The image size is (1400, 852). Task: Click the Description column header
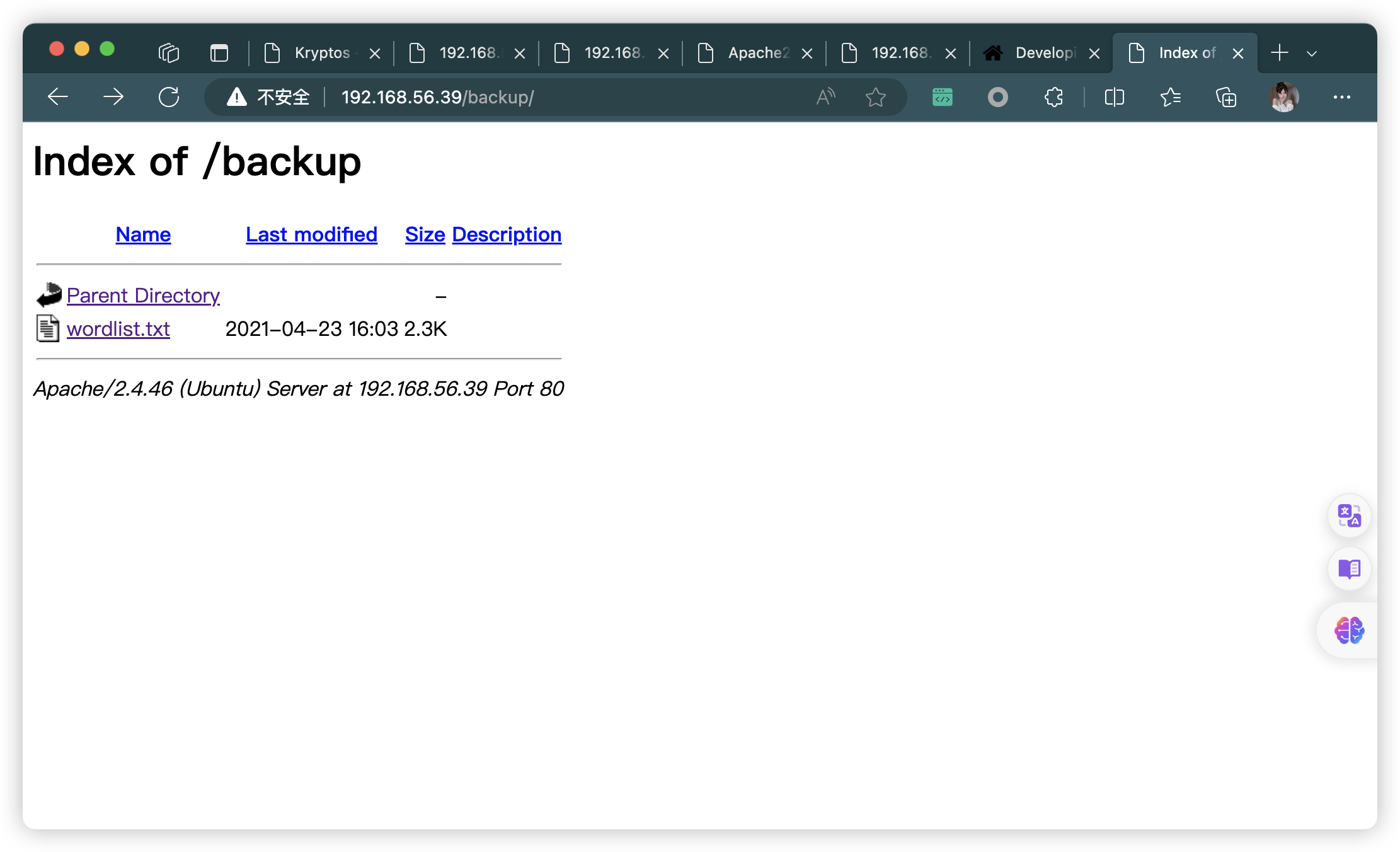click(x=507, y=234)
